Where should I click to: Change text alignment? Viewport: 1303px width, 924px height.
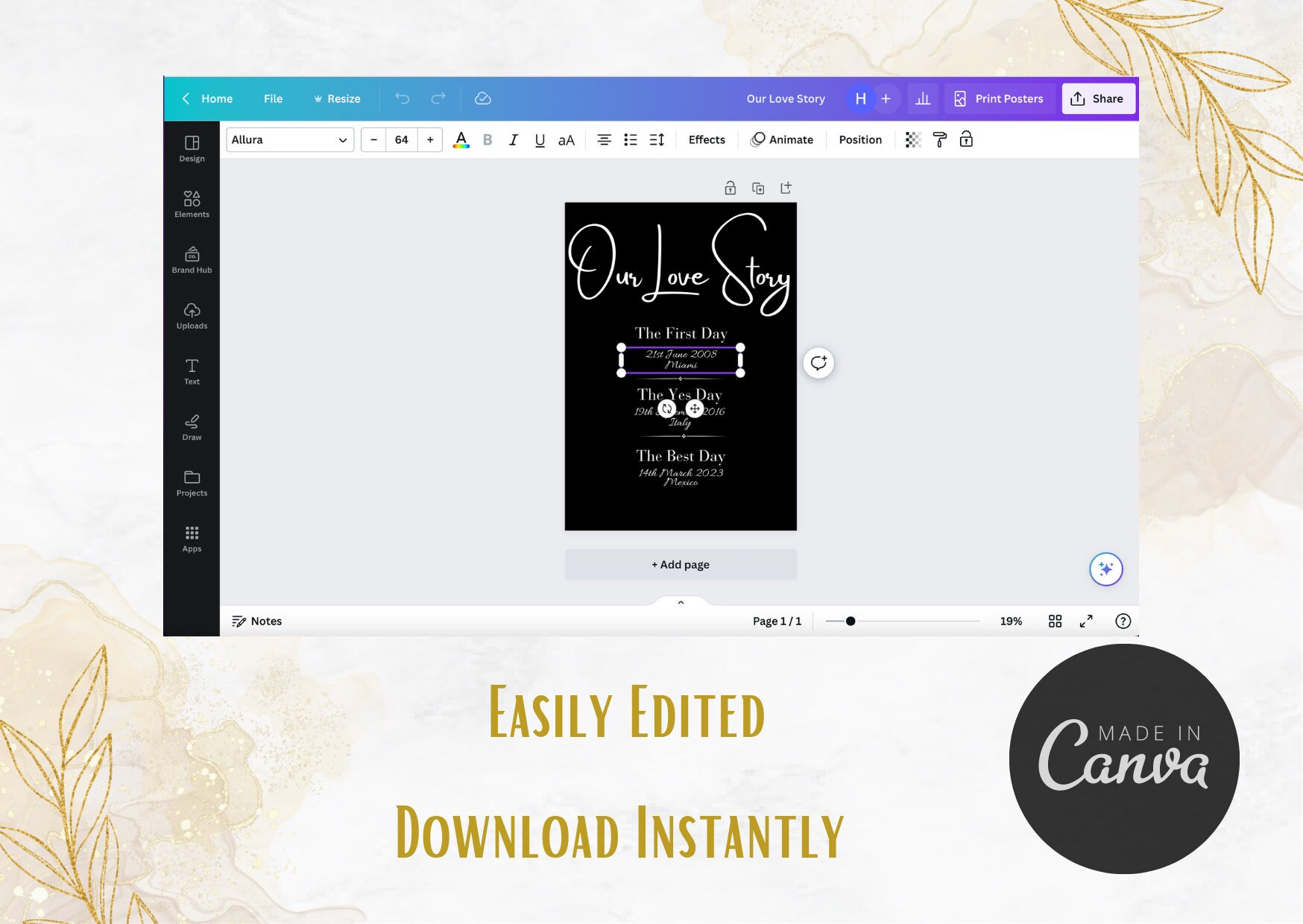605,139
